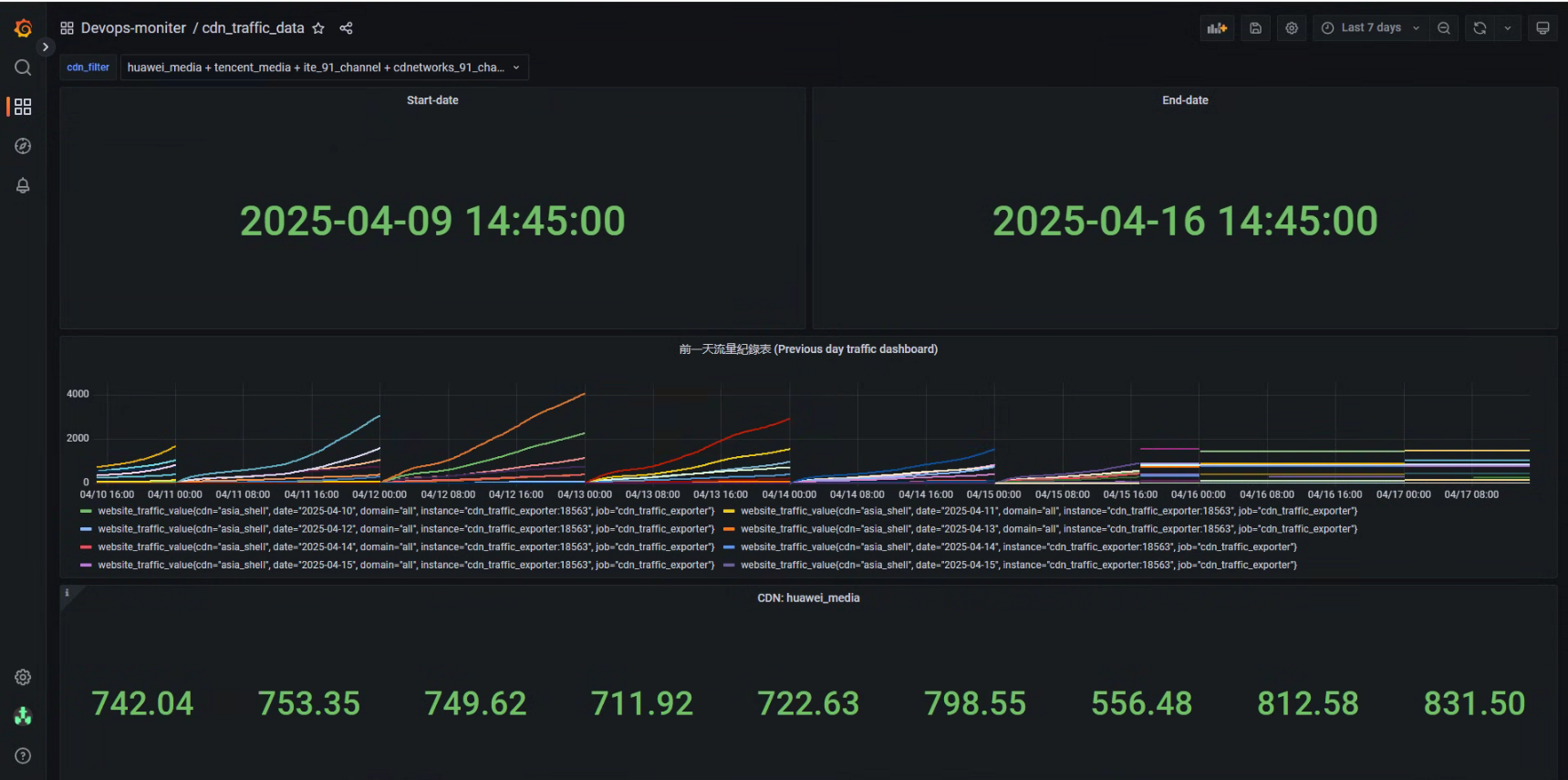Expand the refresh interval dropdown
This screenshot has width=1568, height=780.
tap(1508, 28)
